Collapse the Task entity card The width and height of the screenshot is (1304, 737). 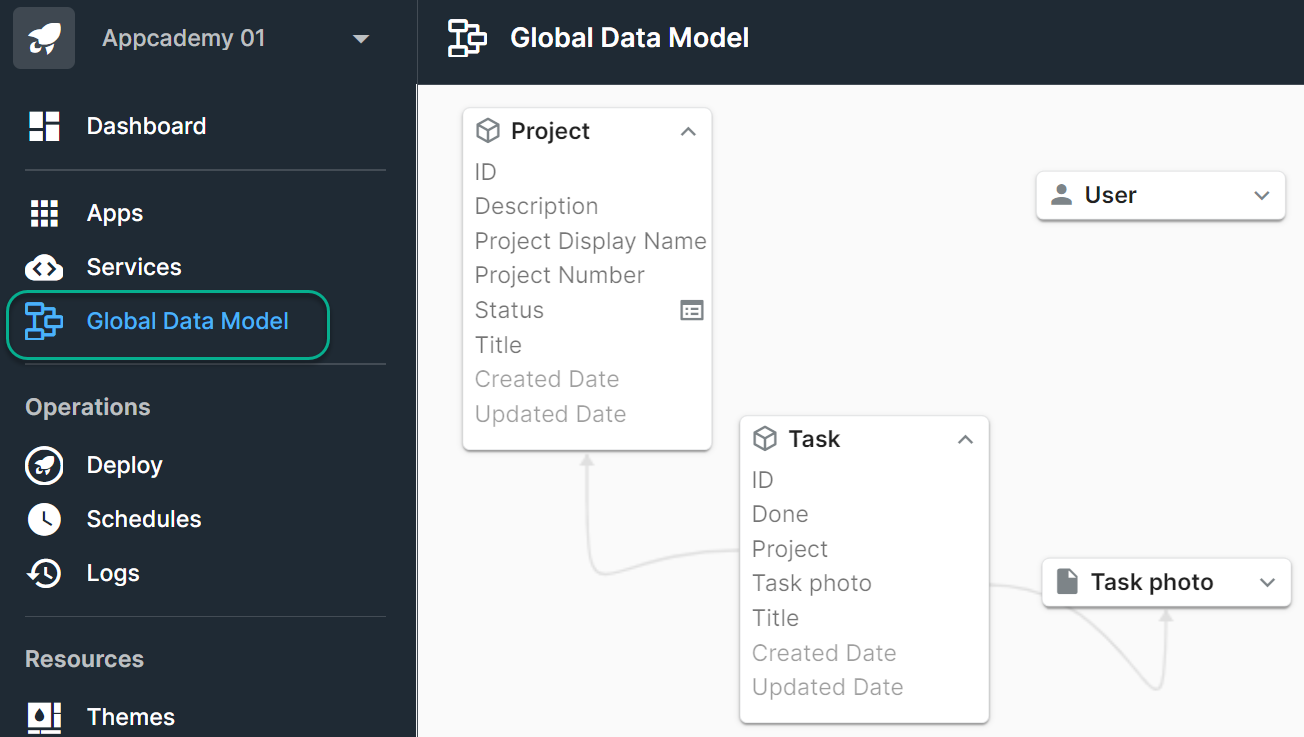pos(965,439)
